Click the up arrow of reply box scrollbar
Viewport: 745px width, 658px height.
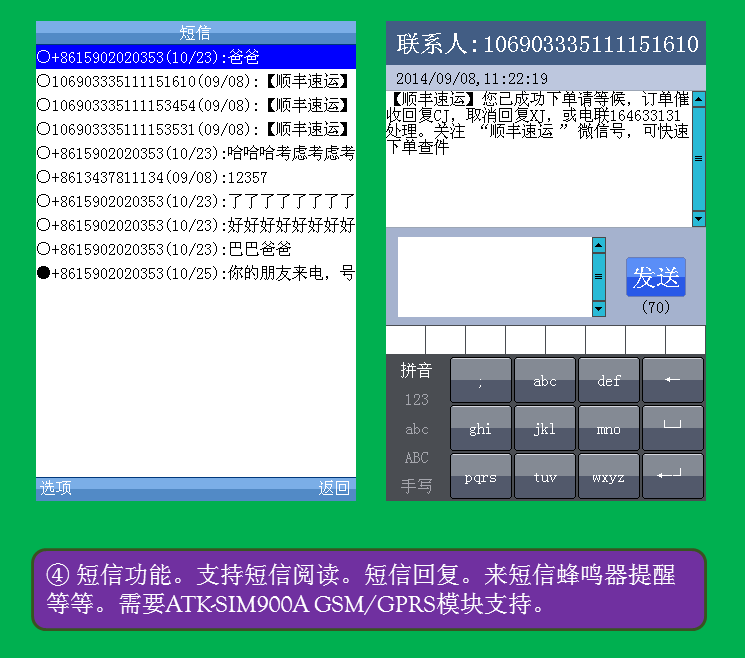[x=599, y=244]
